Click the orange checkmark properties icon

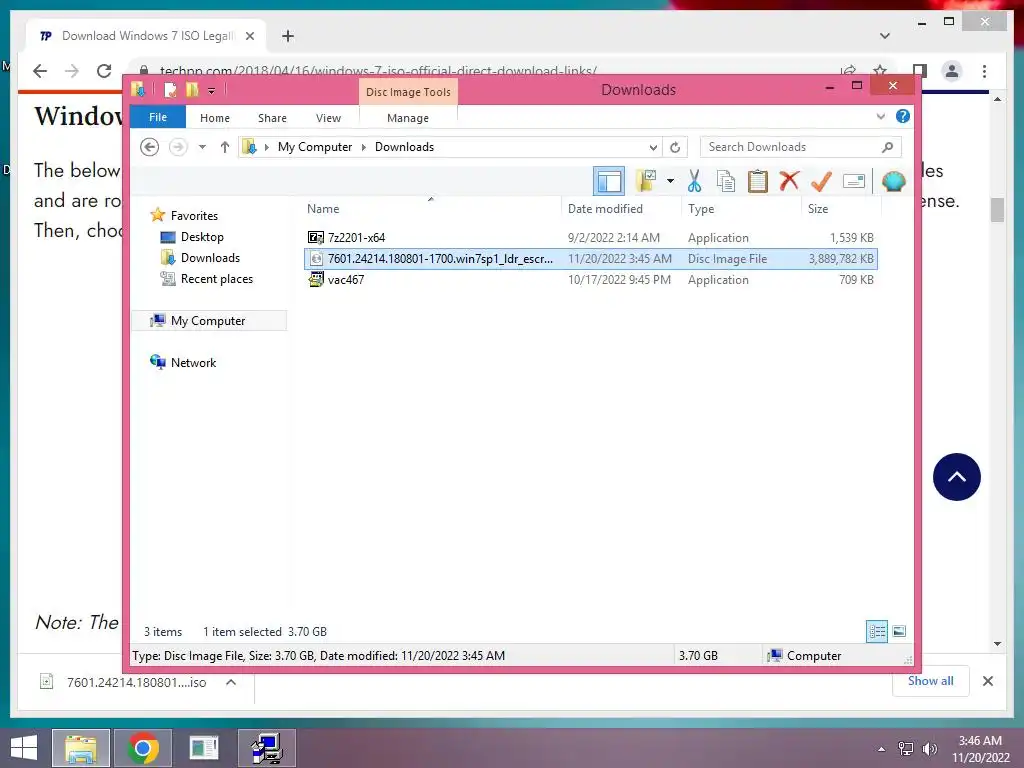point(821,181)
